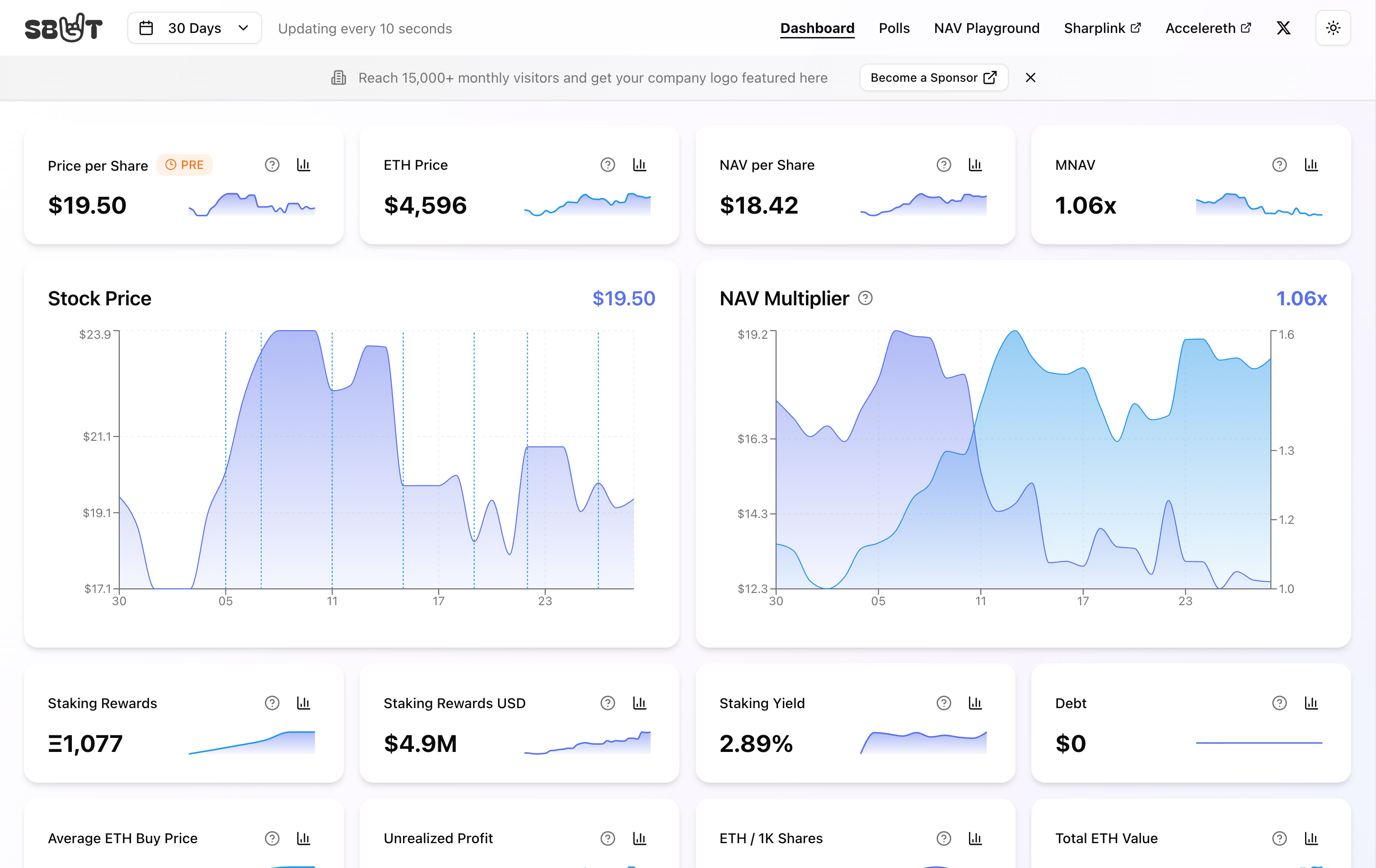Click help icon on Staking Yield card
Viewport: 1376px width, 868px height.
click(x=943, y=703)
